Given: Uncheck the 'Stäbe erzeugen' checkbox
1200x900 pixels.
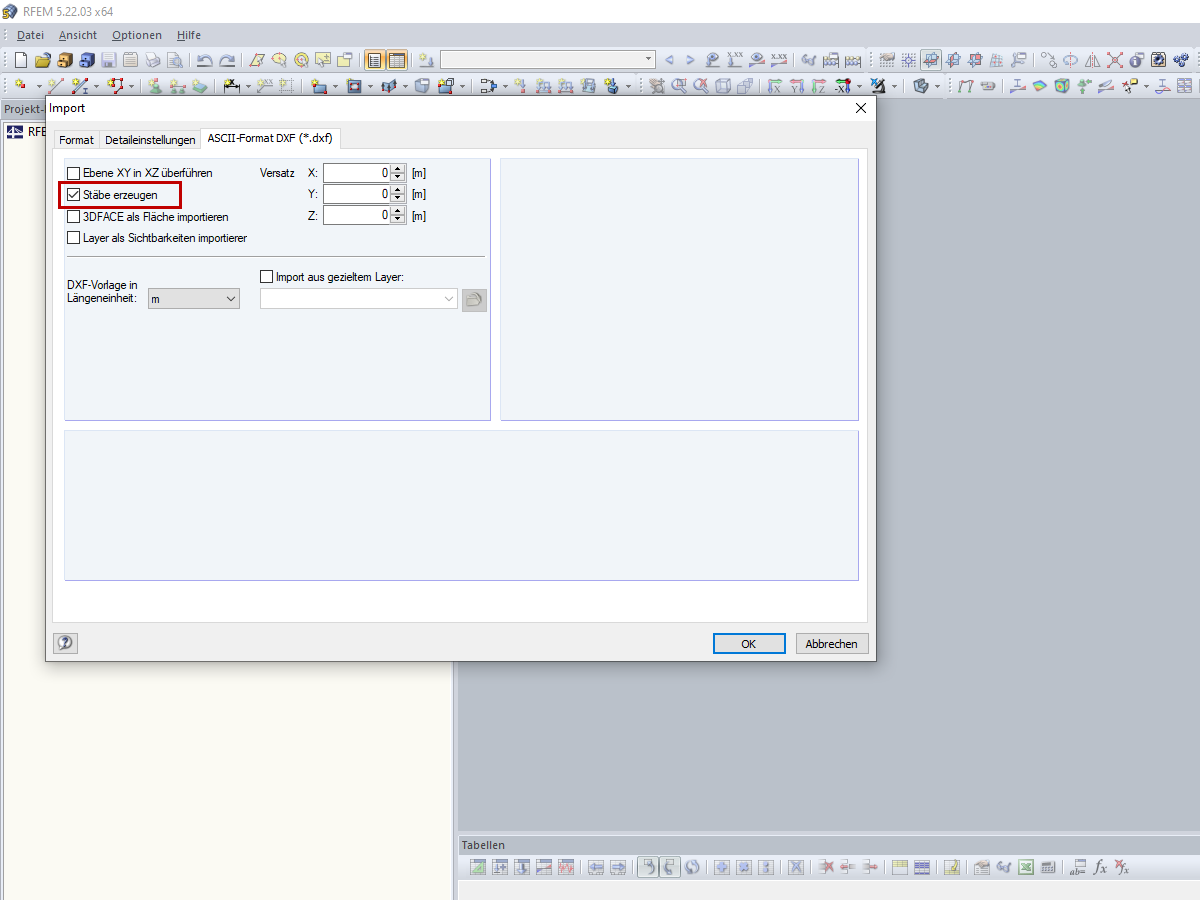Looking at the screenshot, I should [73, 195].
